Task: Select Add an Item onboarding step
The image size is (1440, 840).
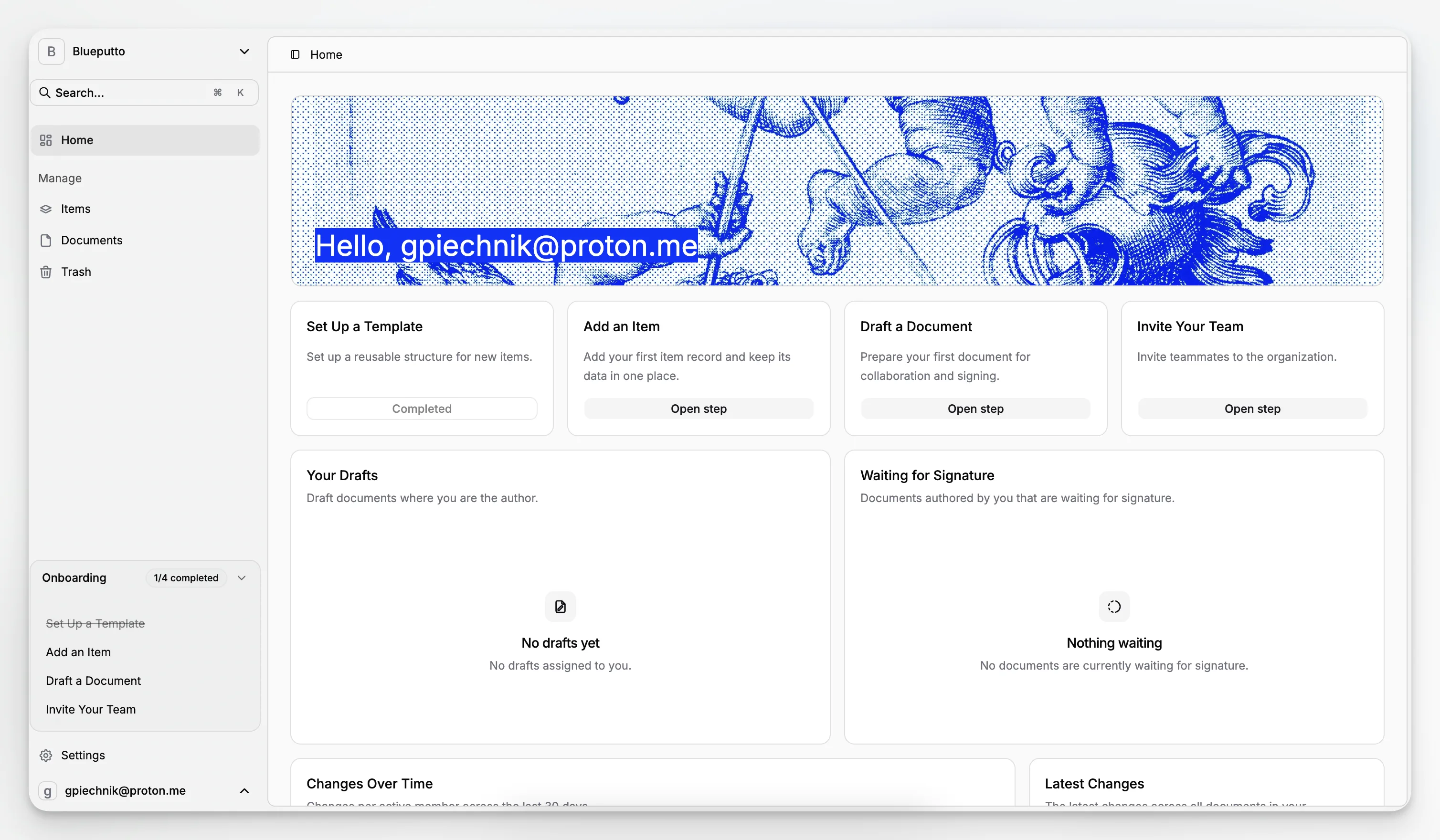Action: [78, 652]
